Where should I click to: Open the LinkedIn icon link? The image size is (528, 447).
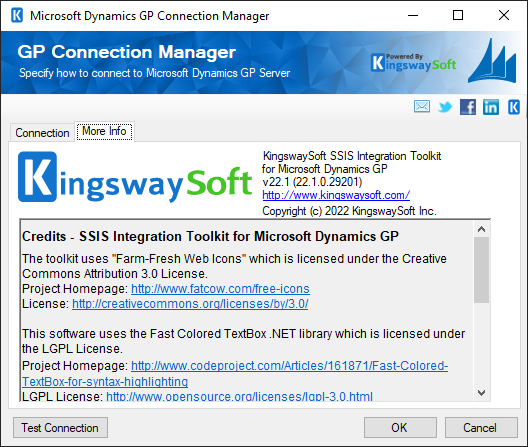491,107
